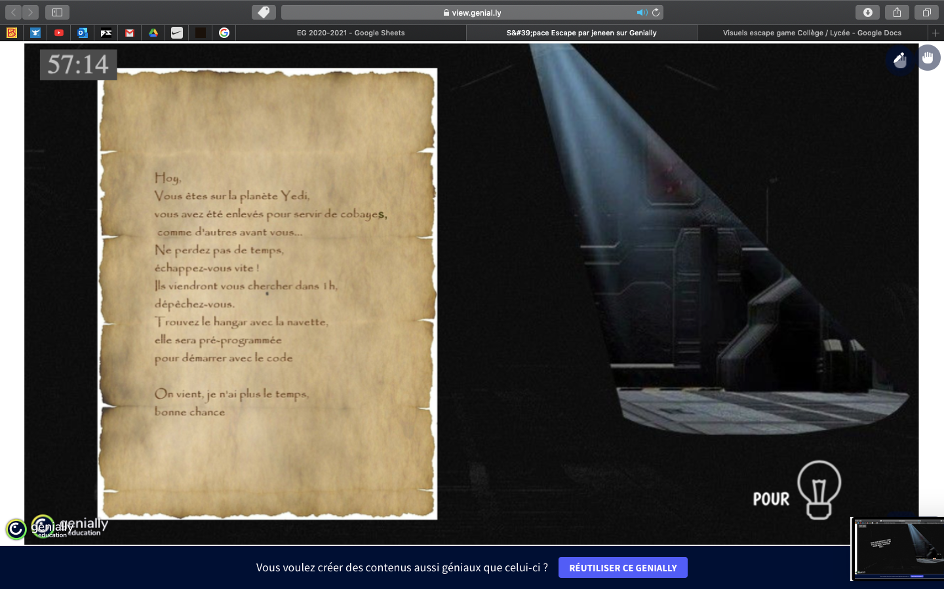Click the line "On vient, je n'ai plus le temps,"
This screenshot has width=945, height=589.
(x=231, y=394)
